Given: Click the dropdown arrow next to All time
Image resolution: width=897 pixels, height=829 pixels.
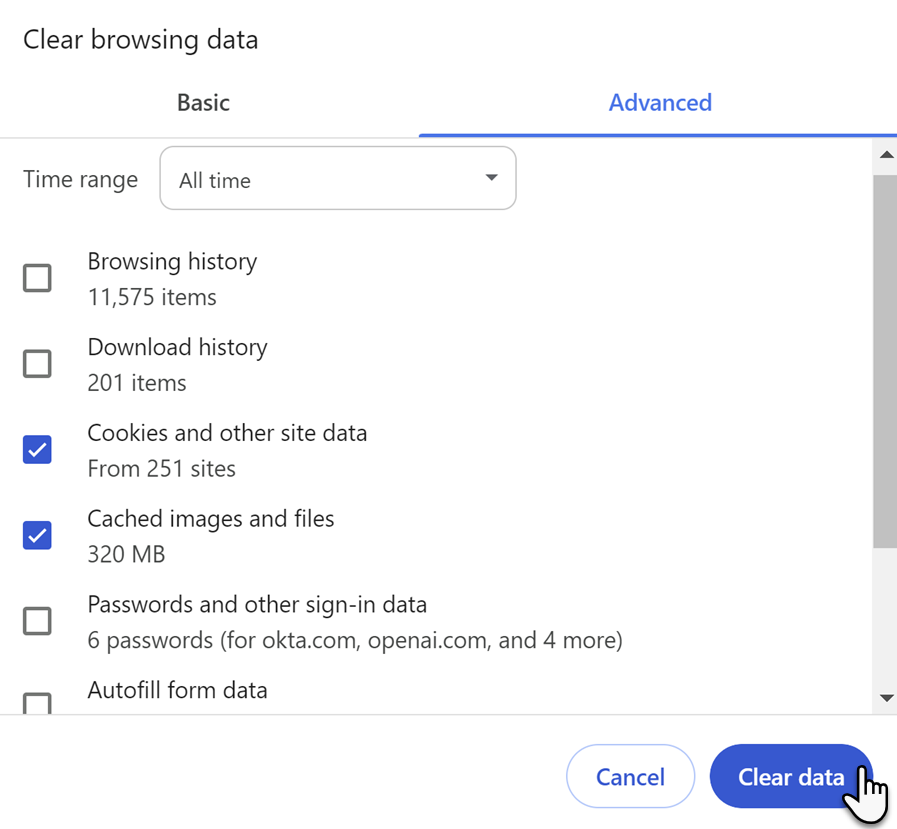Looking at the screenshot, I should coord(490,177).
